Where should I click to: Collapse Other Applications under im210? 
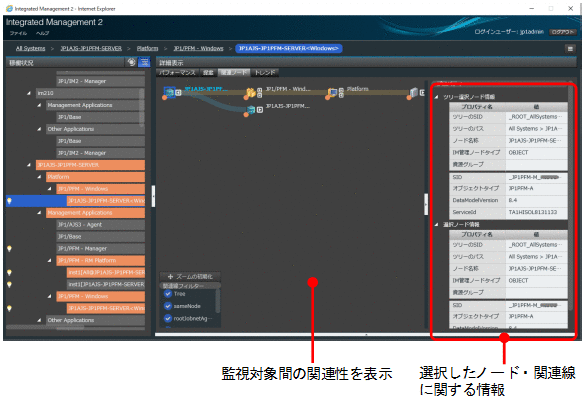tap(39, 129)
